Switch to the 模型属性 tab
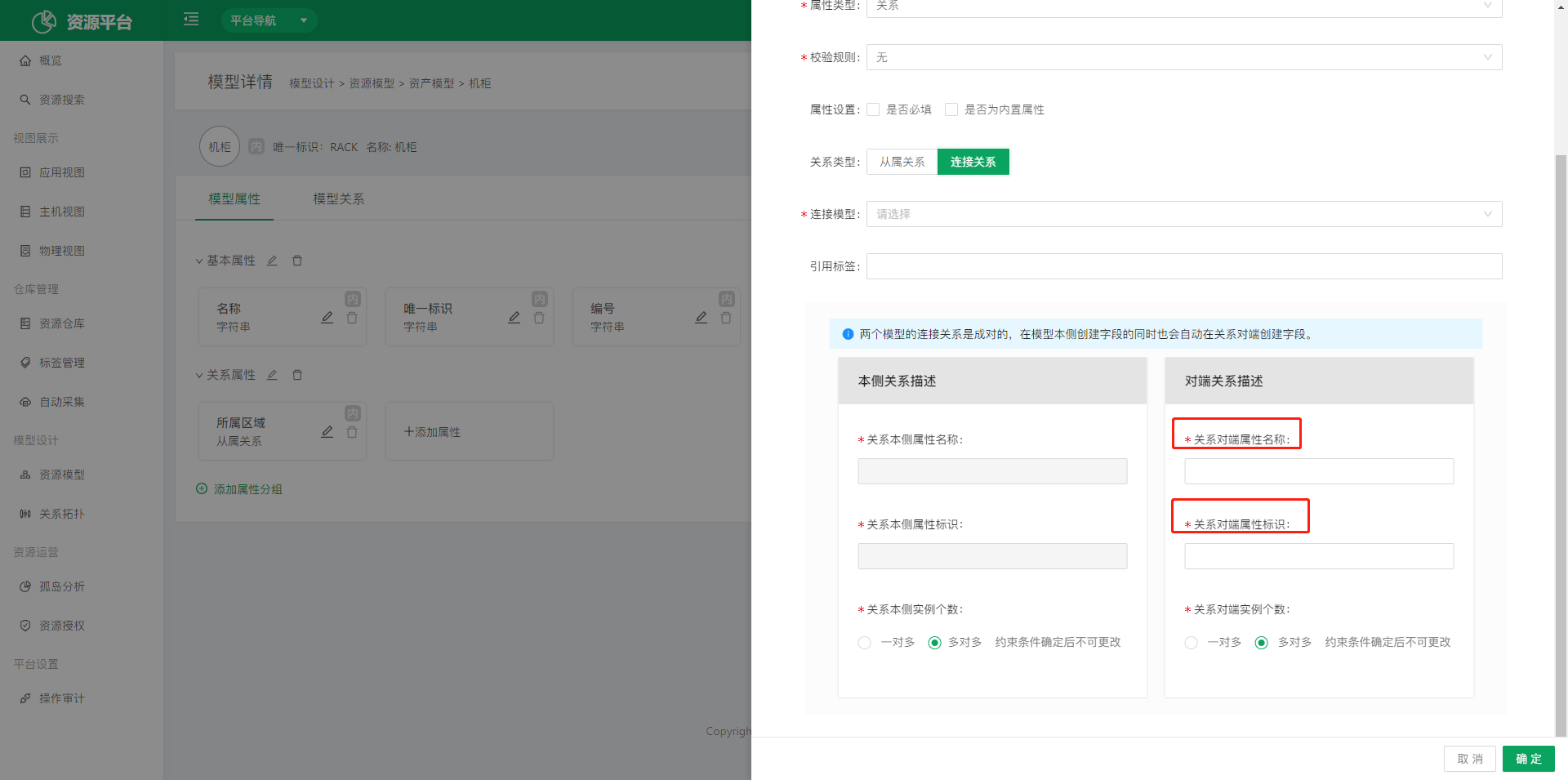The width and height of the screenshot is (1568, 780). pos(234,198)
